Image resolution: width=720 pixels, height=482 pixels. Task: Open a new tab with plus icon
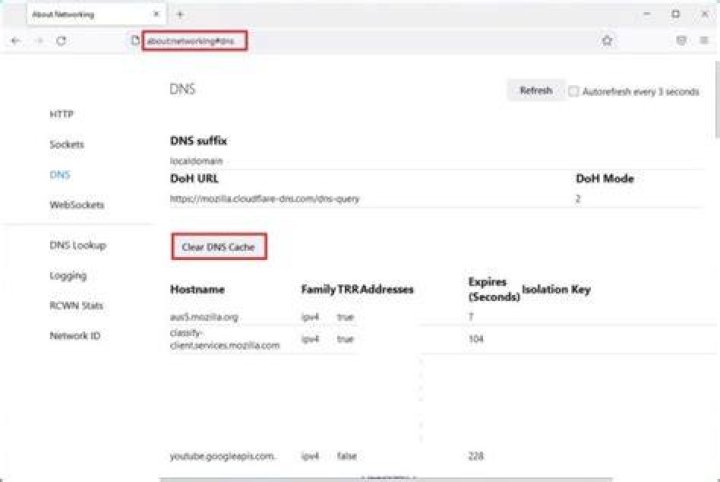click(180, 14)
